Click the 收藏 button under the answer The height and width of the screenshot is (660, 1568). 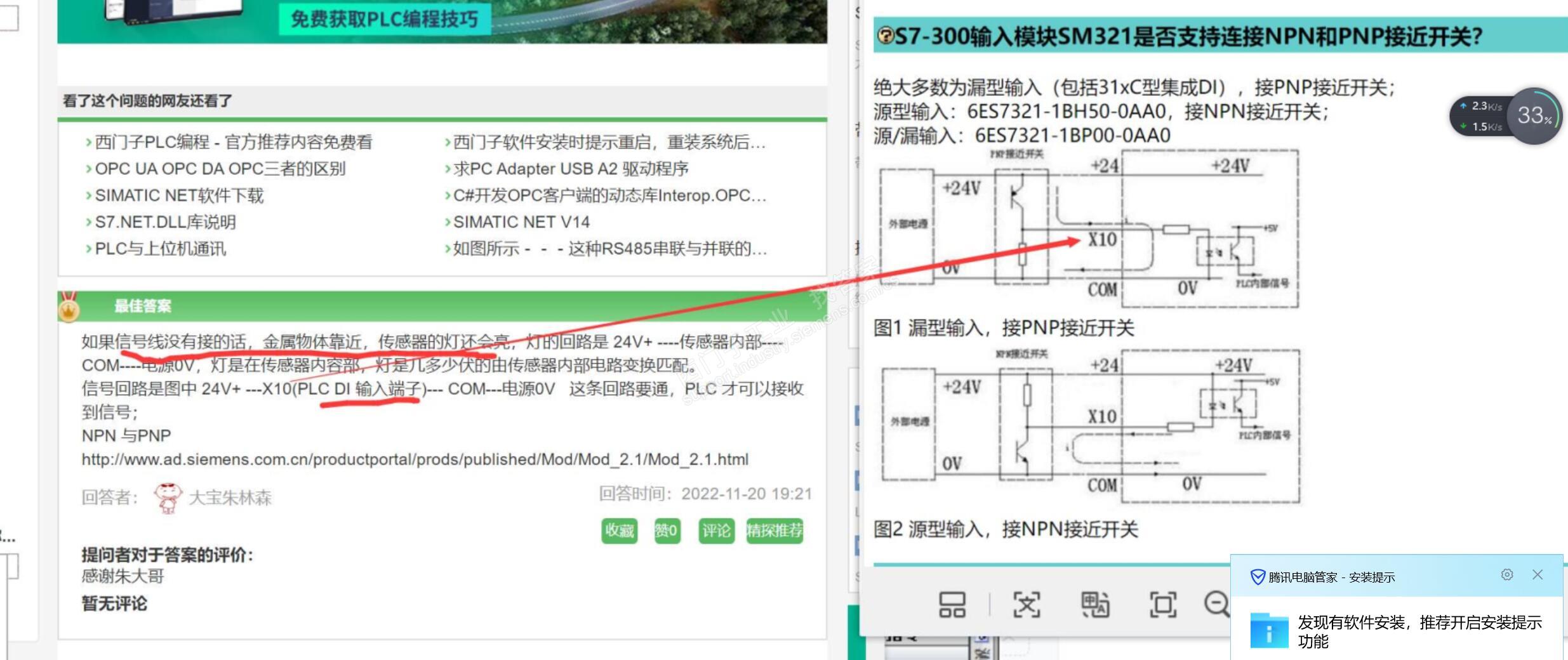(x=620, y=531)
